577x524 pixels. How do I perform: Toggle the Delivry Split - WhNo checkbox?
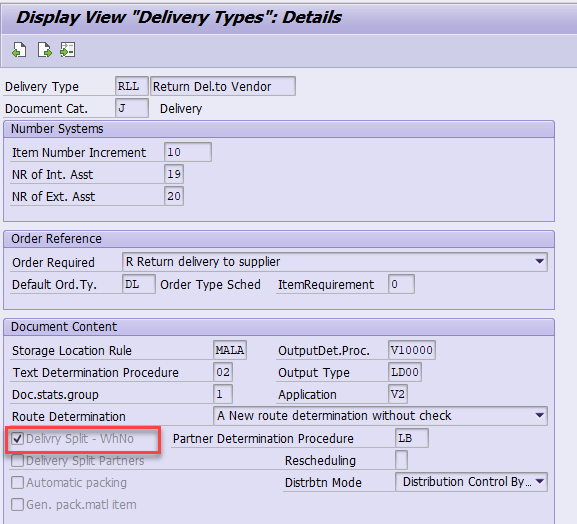click(17, 438)
